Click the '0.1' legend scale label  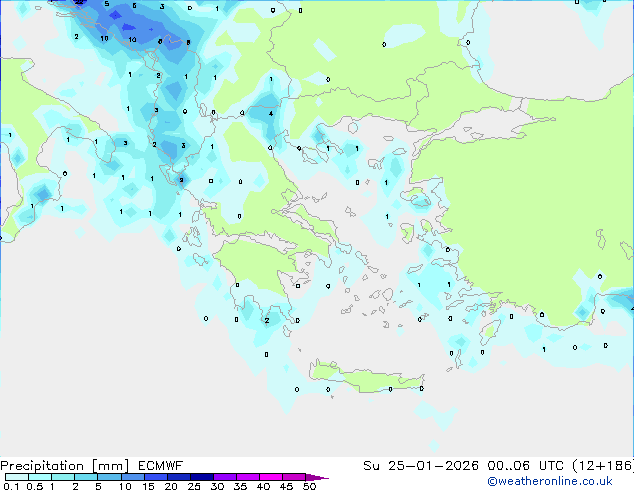tap(11, 486)
